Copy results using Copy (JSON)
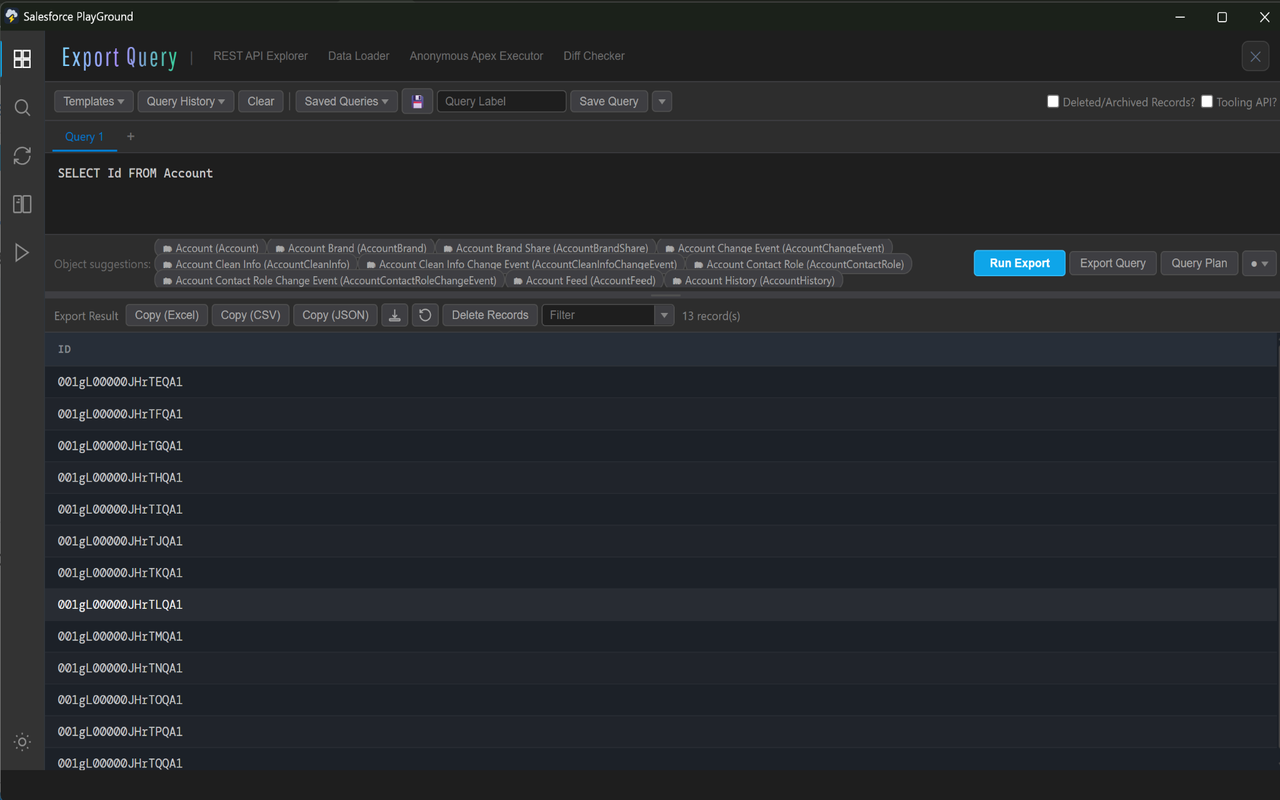Screen dimensions: 1280x800 pos(336,315)
